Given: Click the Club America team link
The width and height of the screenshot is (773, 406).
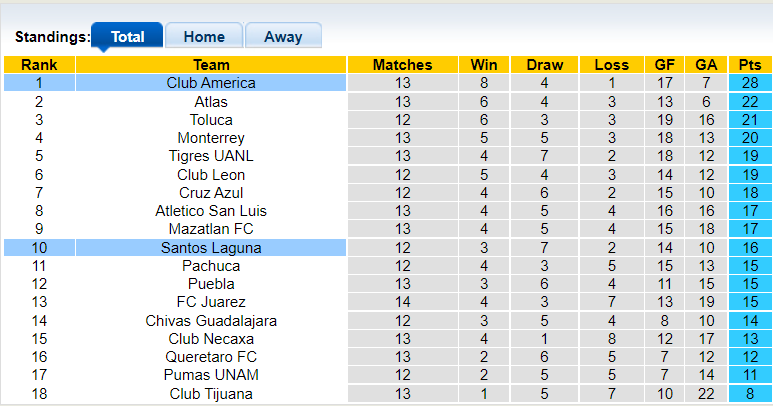Looking at the screenshot, I should click(x=211, y=83).
